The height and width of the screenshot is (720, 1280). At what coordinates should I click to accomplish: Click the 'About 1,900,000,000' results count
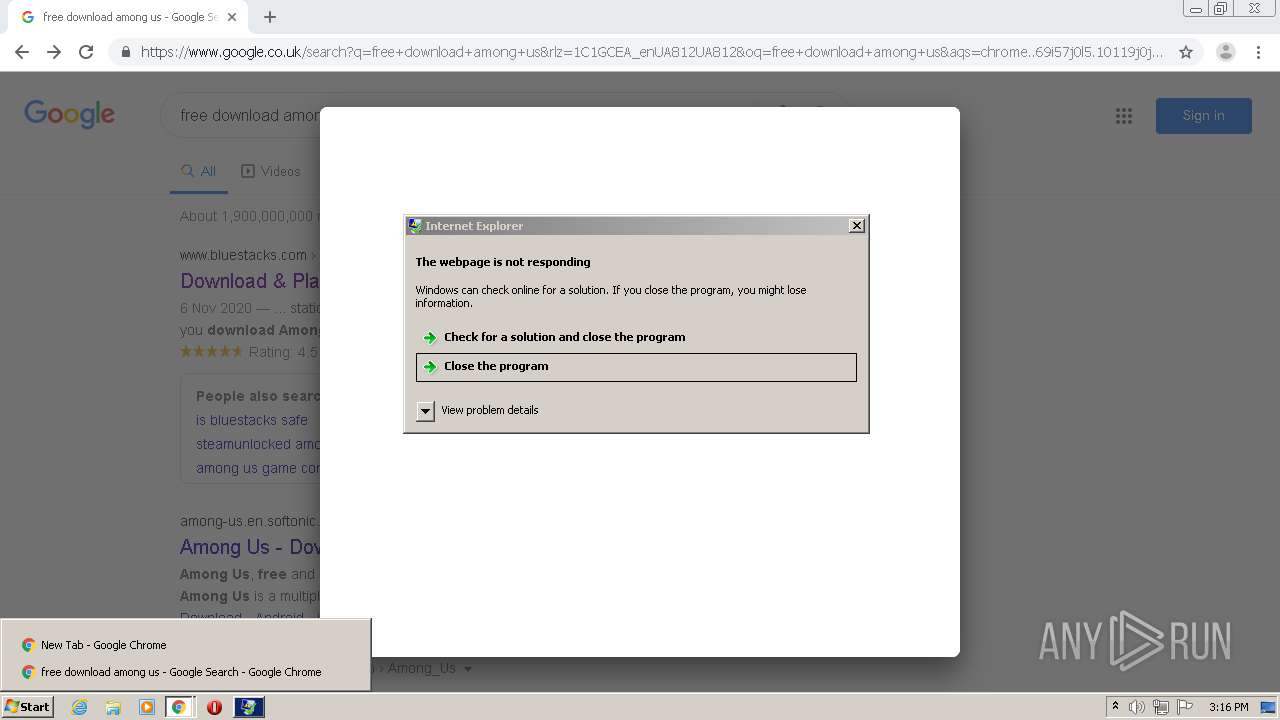248,216
